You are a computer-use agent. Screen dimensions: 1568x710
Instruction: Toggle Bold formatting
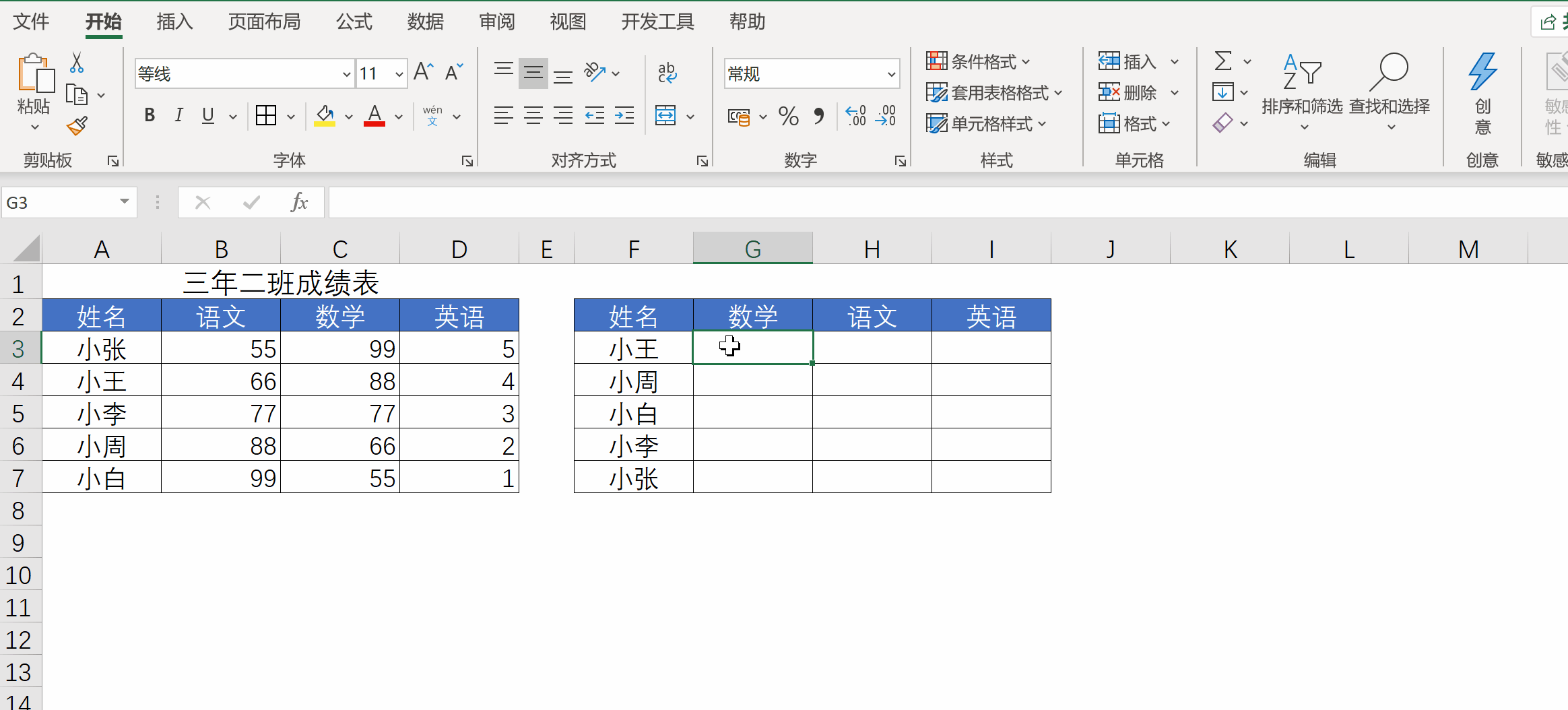(150, 116)
